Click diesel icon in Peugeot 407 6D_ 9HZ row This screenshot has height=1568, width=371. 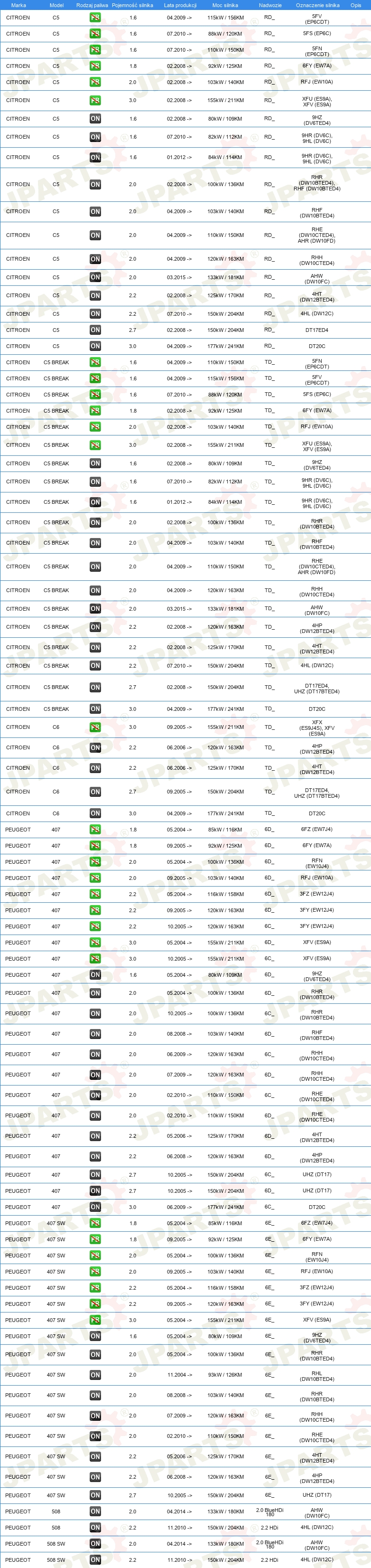pos(95,975)
